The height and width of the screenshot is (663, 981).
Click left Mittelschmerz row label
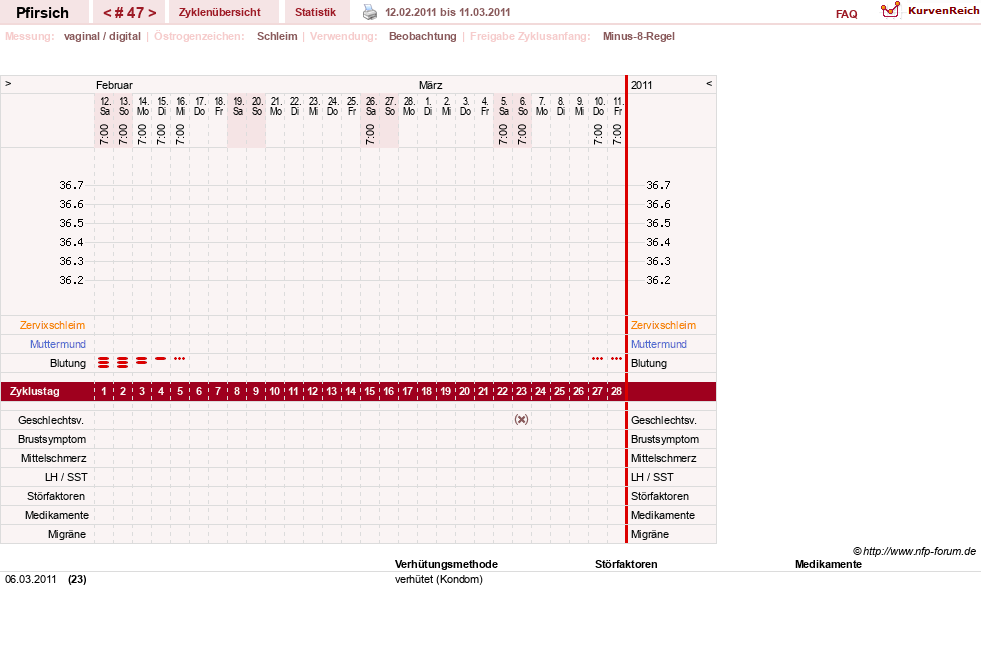53,458
